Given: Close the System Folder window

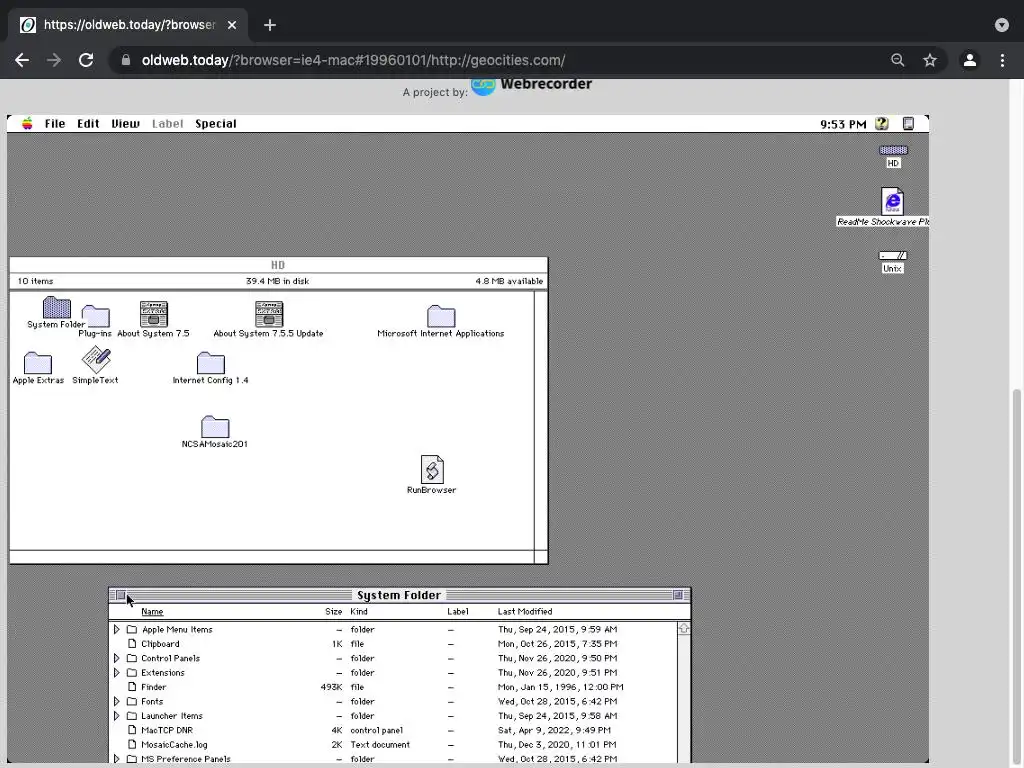Looking at the screenshot, I should (x=121, y=595).
